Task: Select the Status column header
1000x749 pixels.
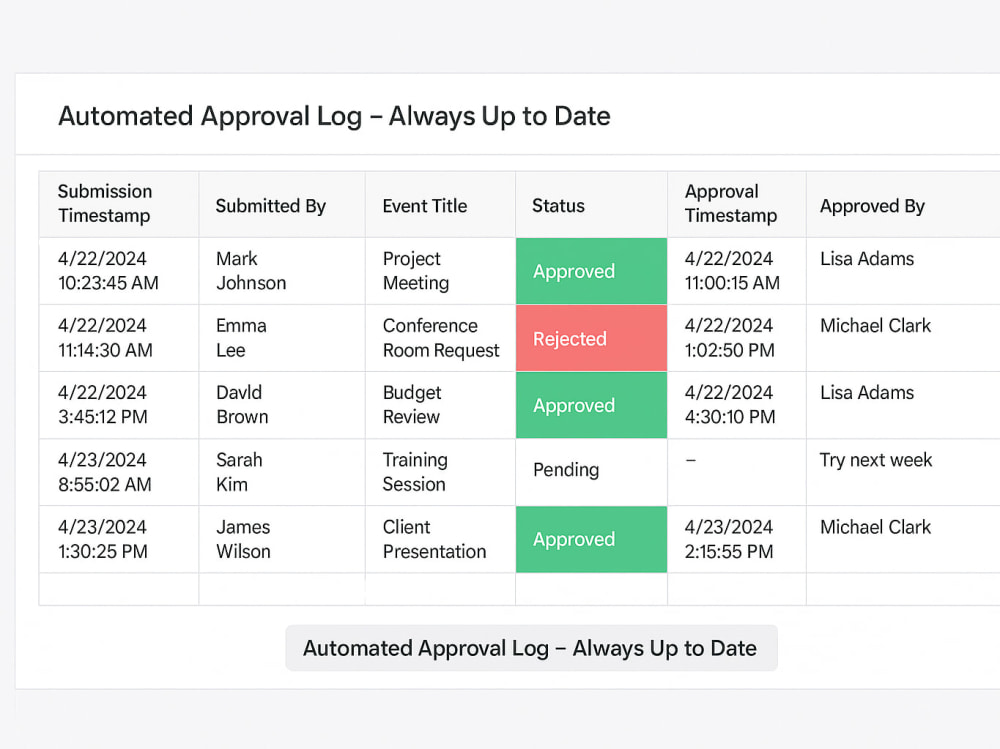Action: click(591, 204)
